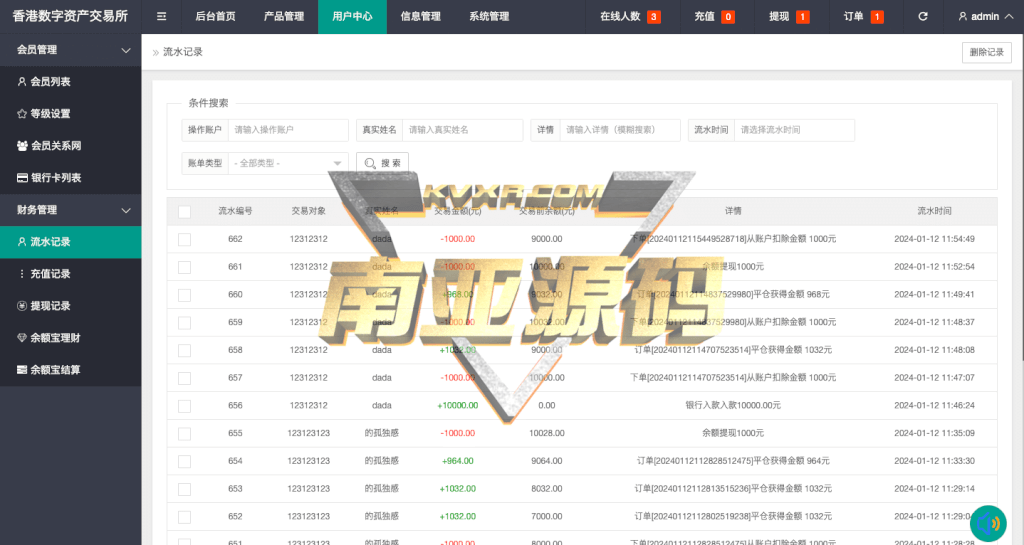
Task: Click 123123123 in row 653
Action: [308, 488]
